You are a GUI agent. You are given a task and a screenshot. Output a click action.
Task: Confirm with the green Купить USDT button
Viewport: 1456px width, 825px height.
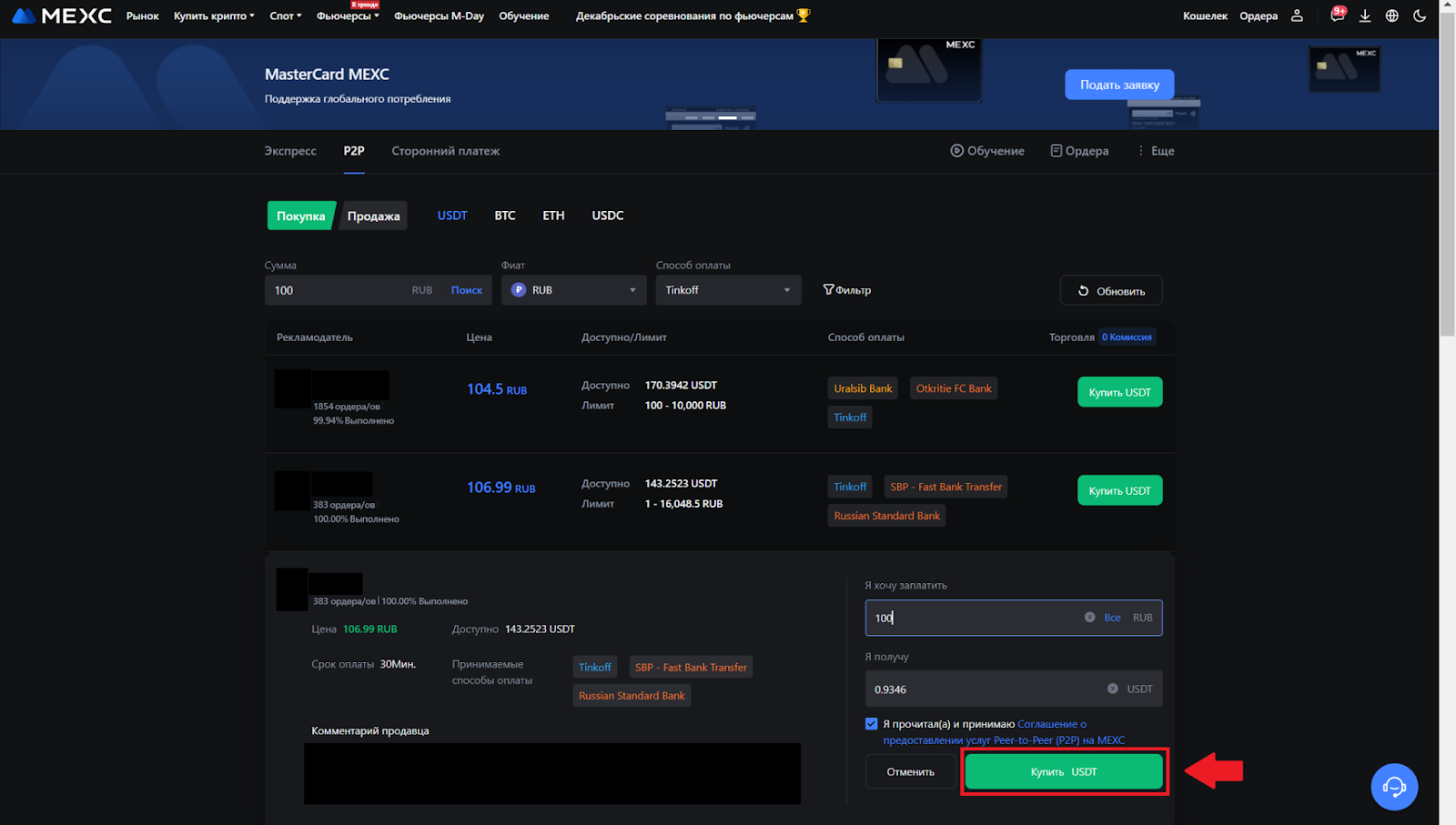click(1064, 771)
